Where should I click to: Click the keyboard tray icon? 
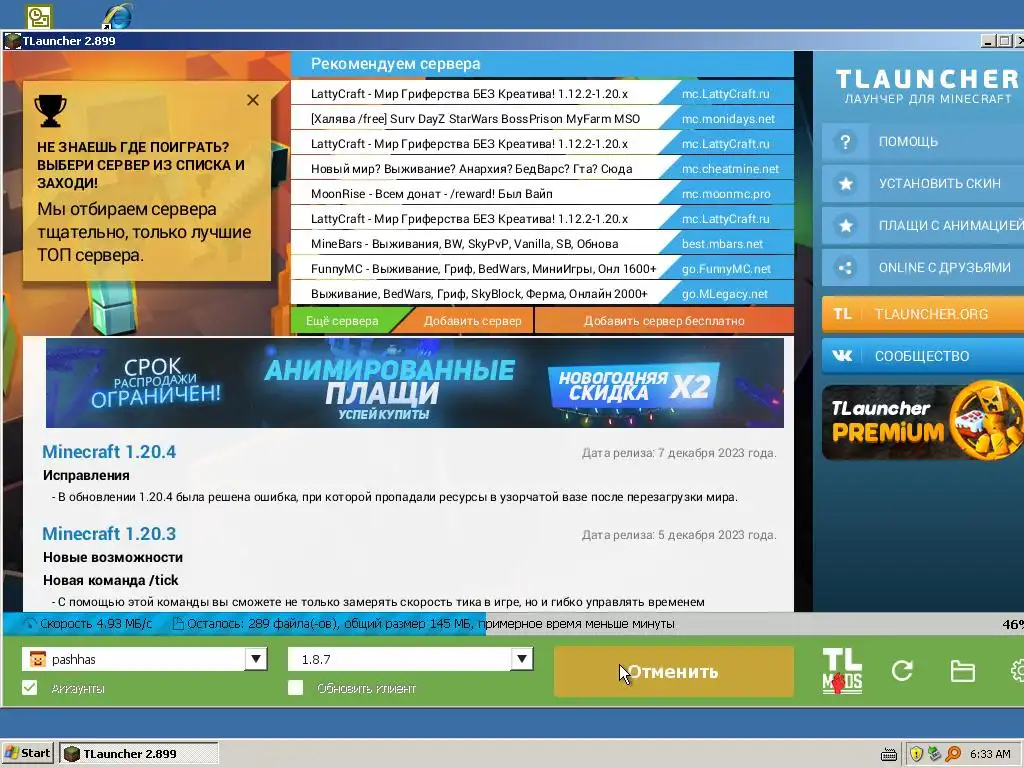coord(889,754)
